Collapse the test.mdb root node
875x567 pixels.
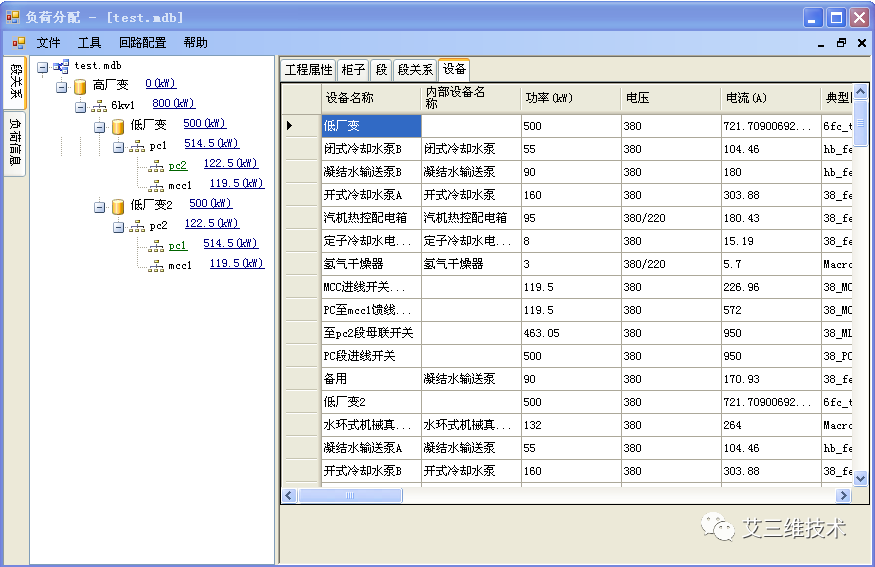[42, 67]
